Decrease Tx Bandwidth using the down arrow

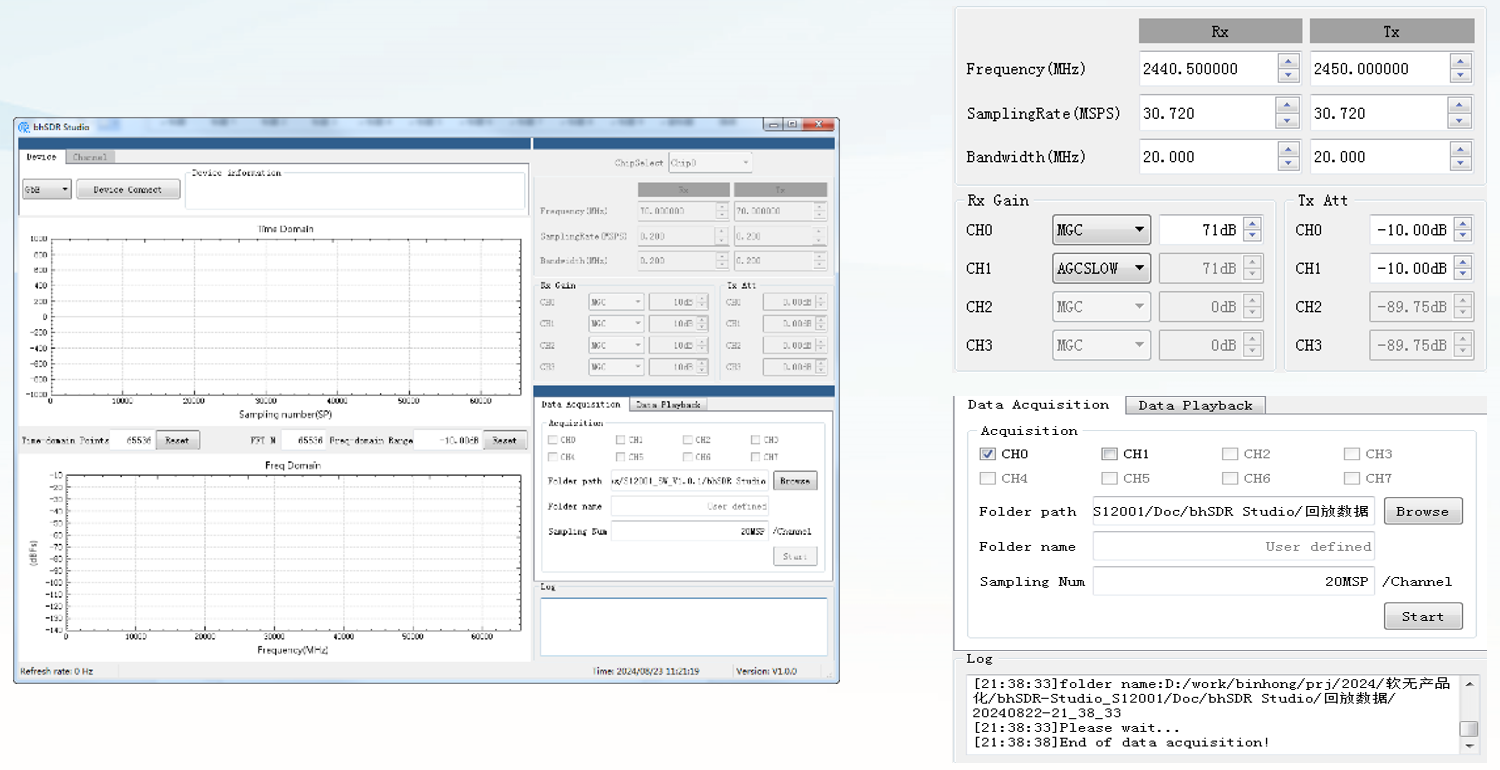pos(1461,163)
